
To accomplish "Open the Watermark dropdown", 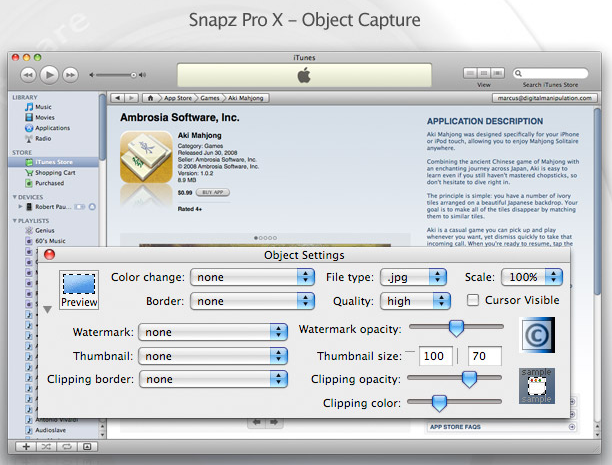I will point(213,332).
